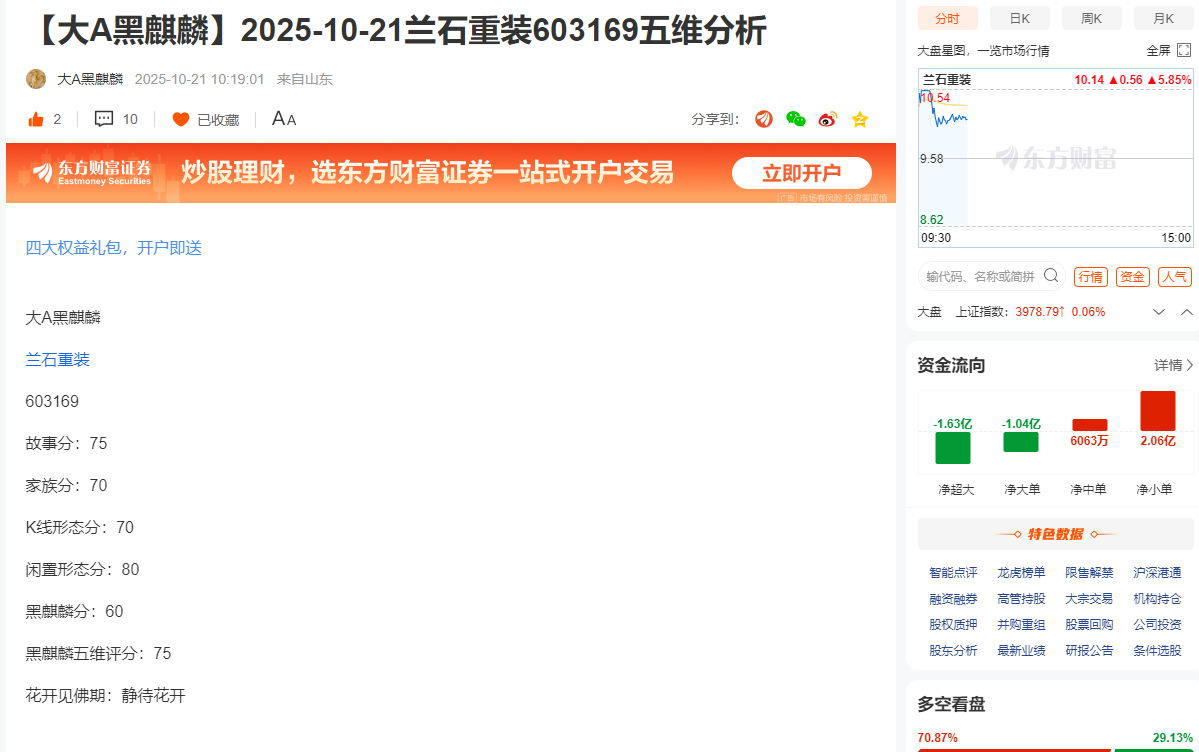Click author avatar of 大A黑麒麟
The height and width of the screenshot is (752, 1199).
click(x=36, y=79)
